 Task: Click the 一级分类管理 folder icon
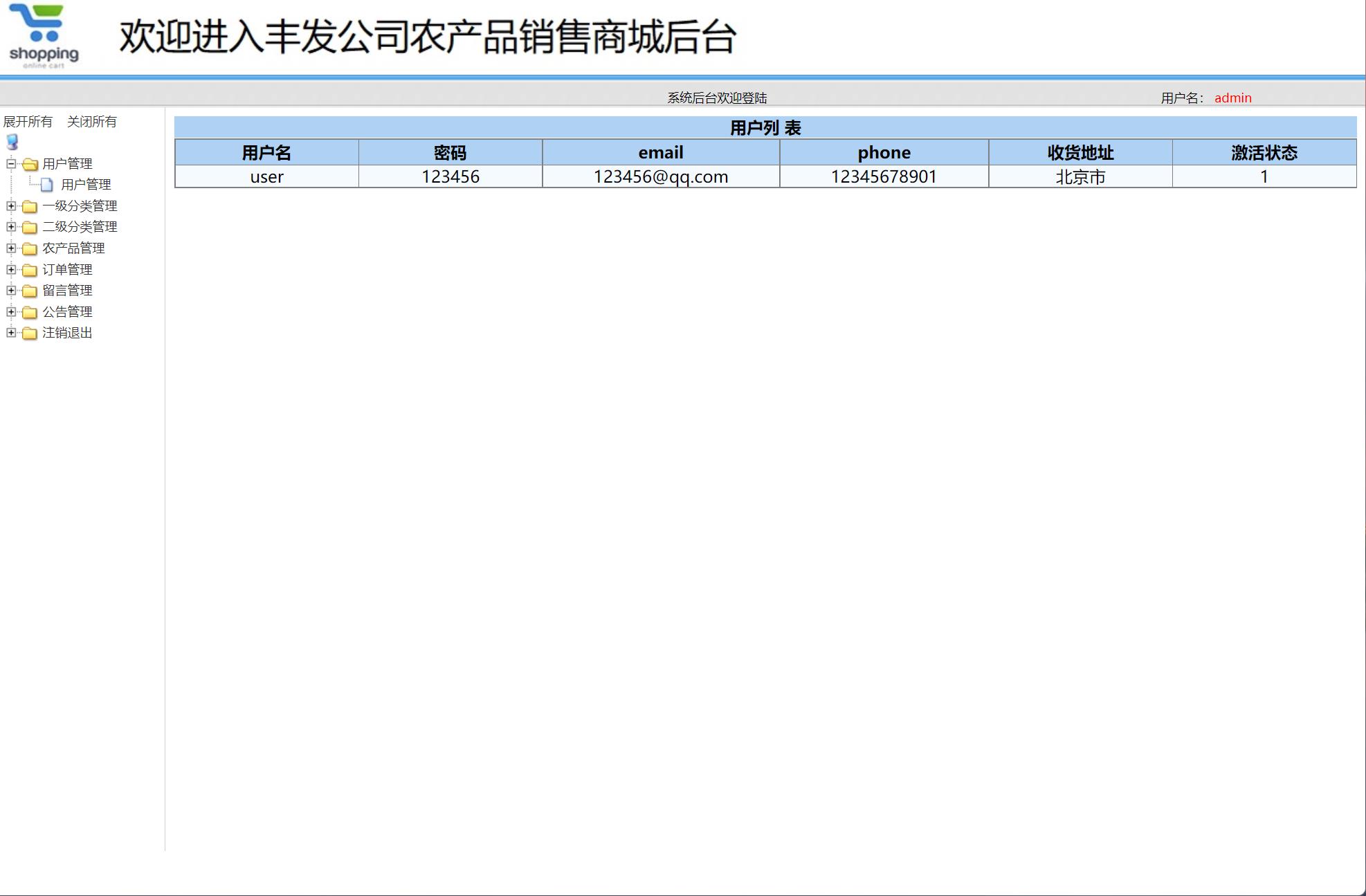point(30,205)
